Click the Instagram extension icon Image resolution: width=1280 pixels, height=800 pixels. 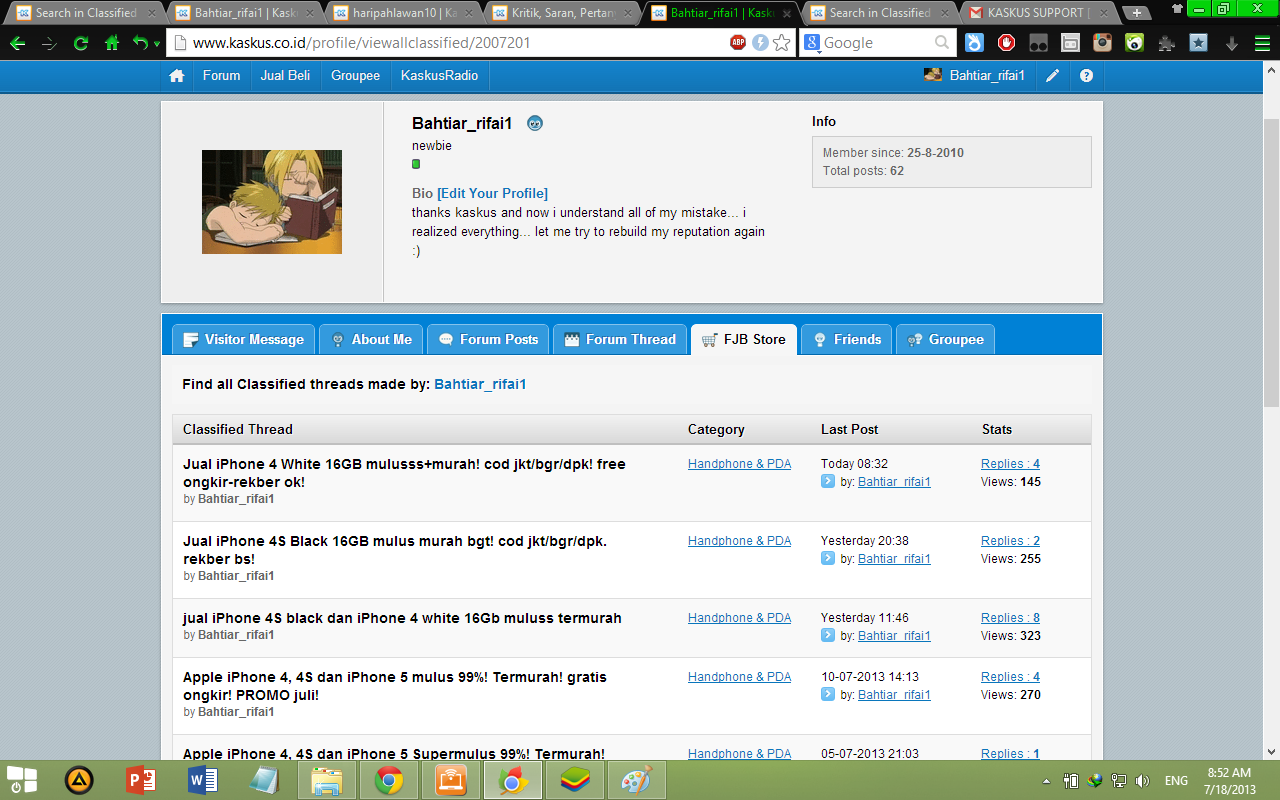point(1102,43)
